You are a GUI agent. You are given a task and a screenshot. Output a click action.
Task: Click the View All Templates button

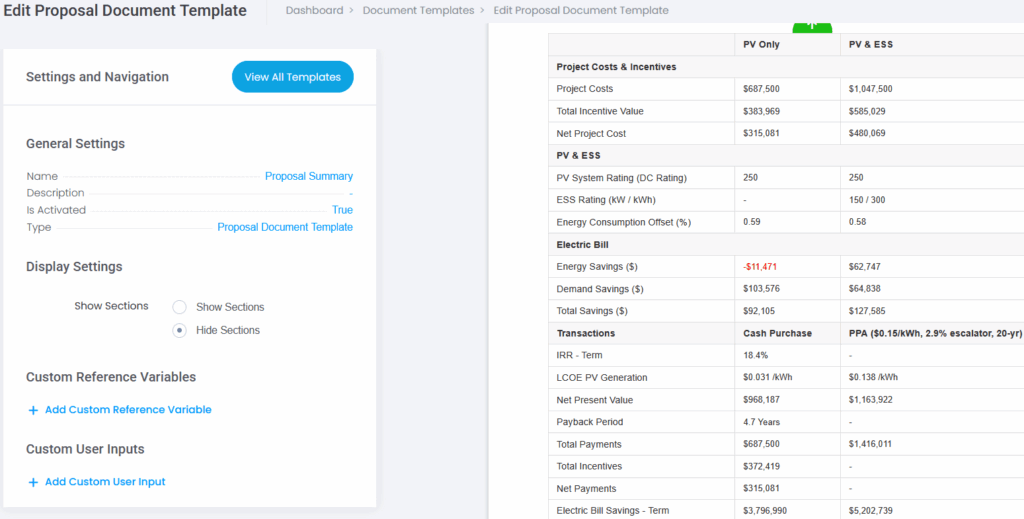pos(293,77)
